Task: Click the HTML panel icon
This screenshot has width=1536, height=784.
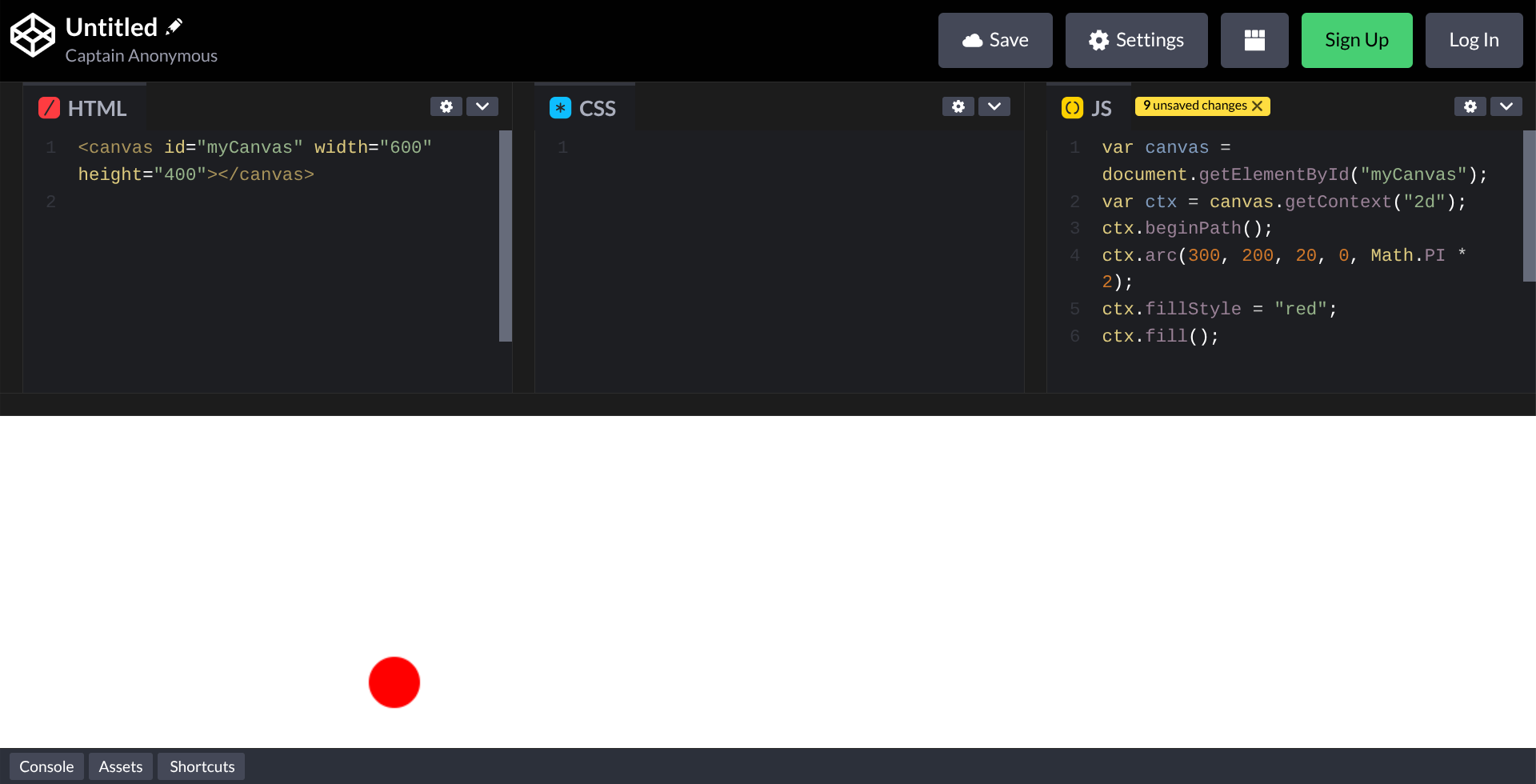Action: coord(49,108)
